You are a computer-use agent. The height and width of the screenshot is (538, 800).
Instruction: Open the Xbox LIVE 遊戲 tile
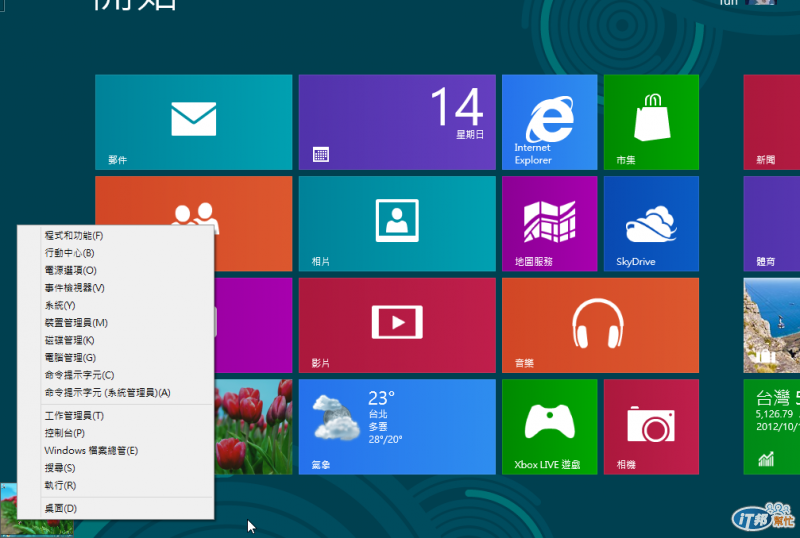[549, 427]
